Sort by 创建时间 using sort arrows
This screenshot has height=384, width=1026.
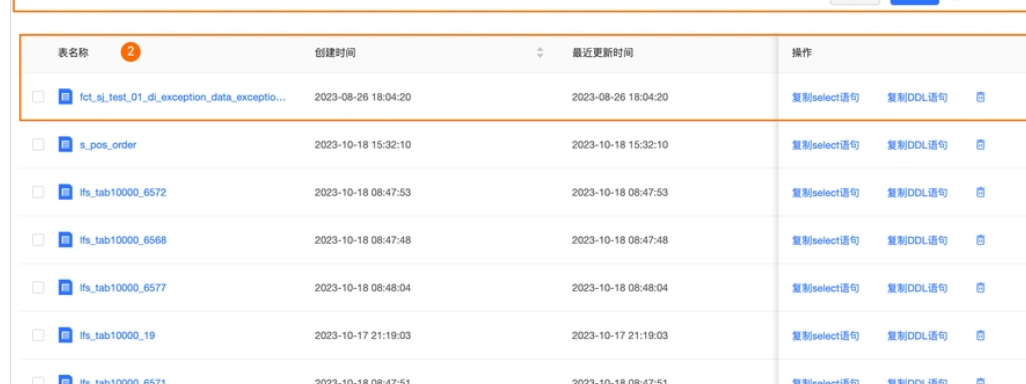pyautogui.click(x=540, y=53)
